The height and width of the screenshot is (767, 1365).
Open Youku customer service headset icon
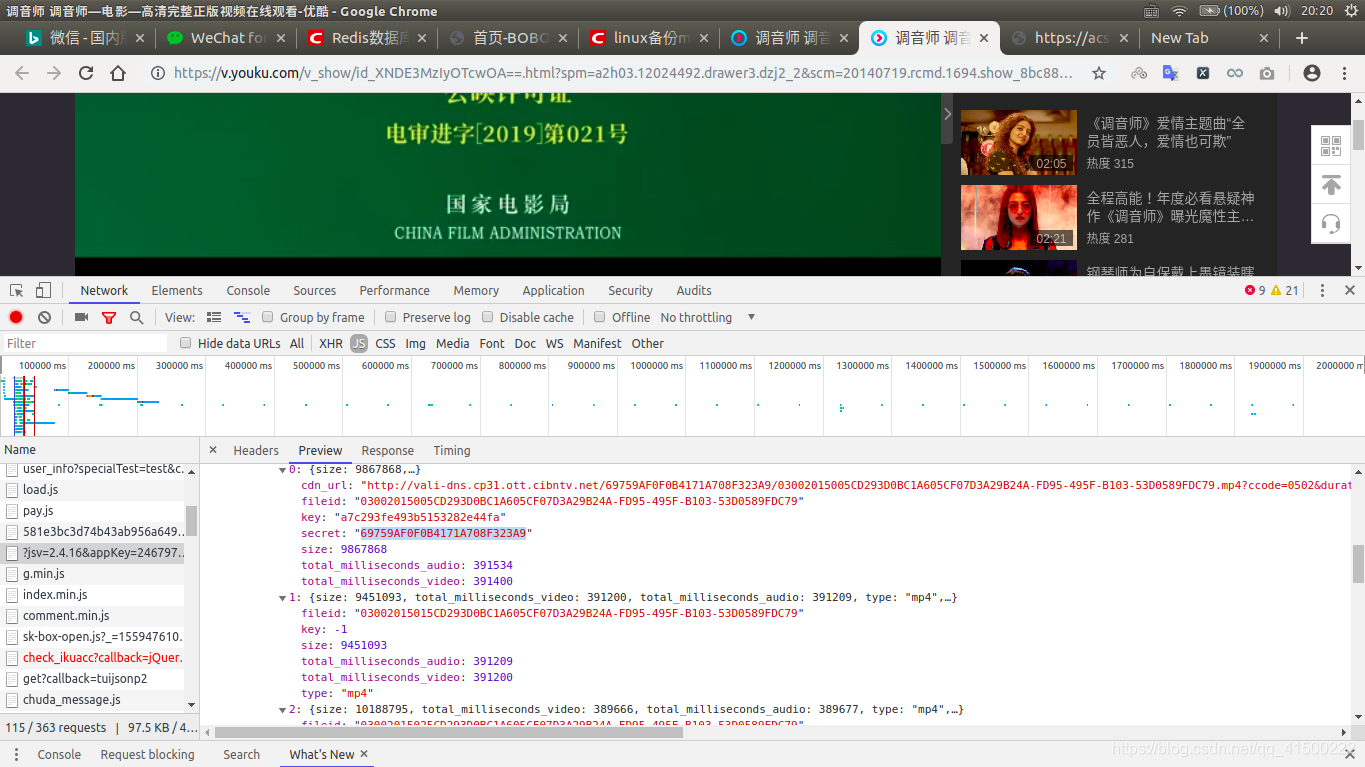coord(1331,224)
